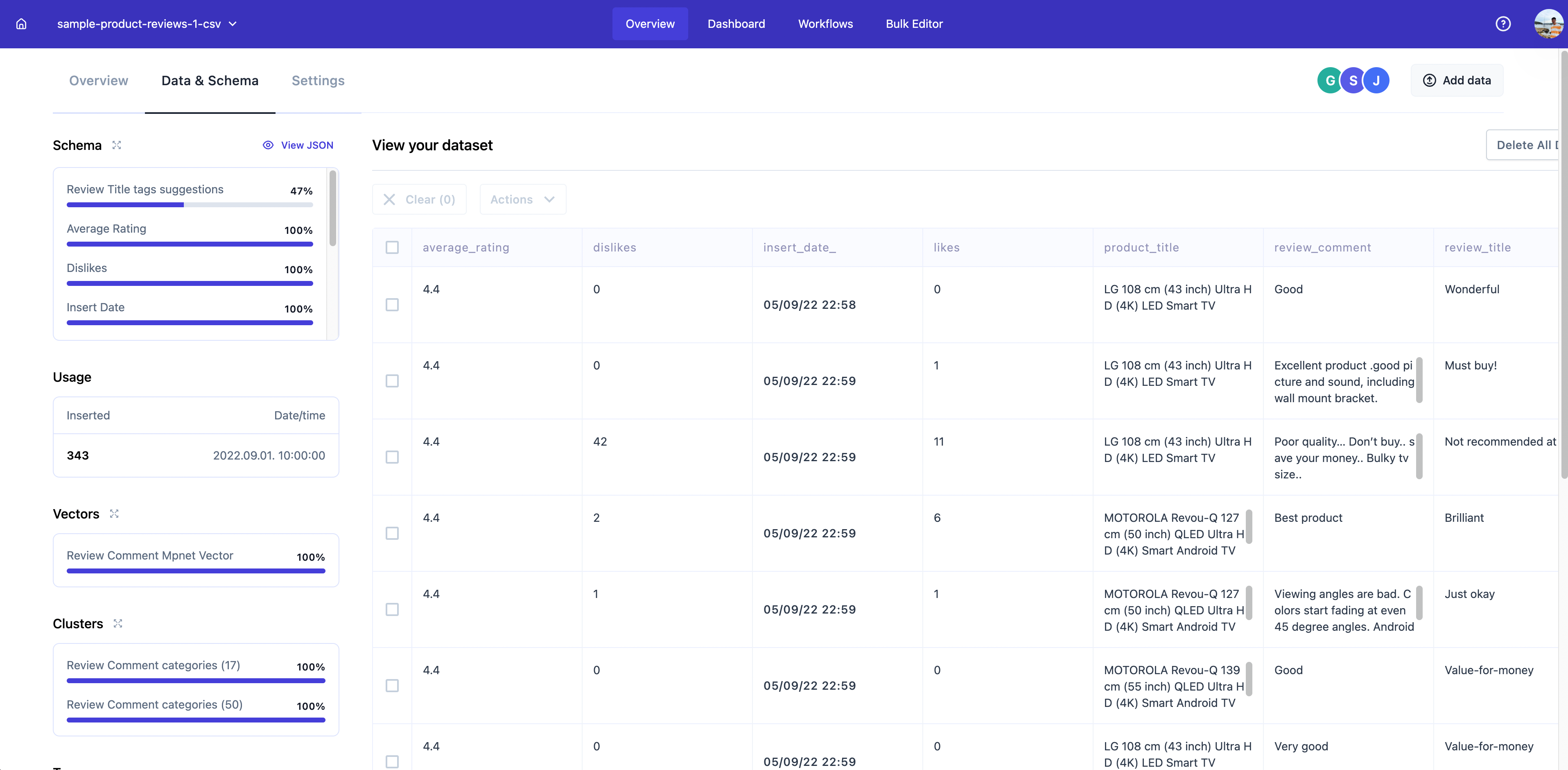1568x770 pixels.
Task: Open the help question mark icon
Action: click(1503, 24)
